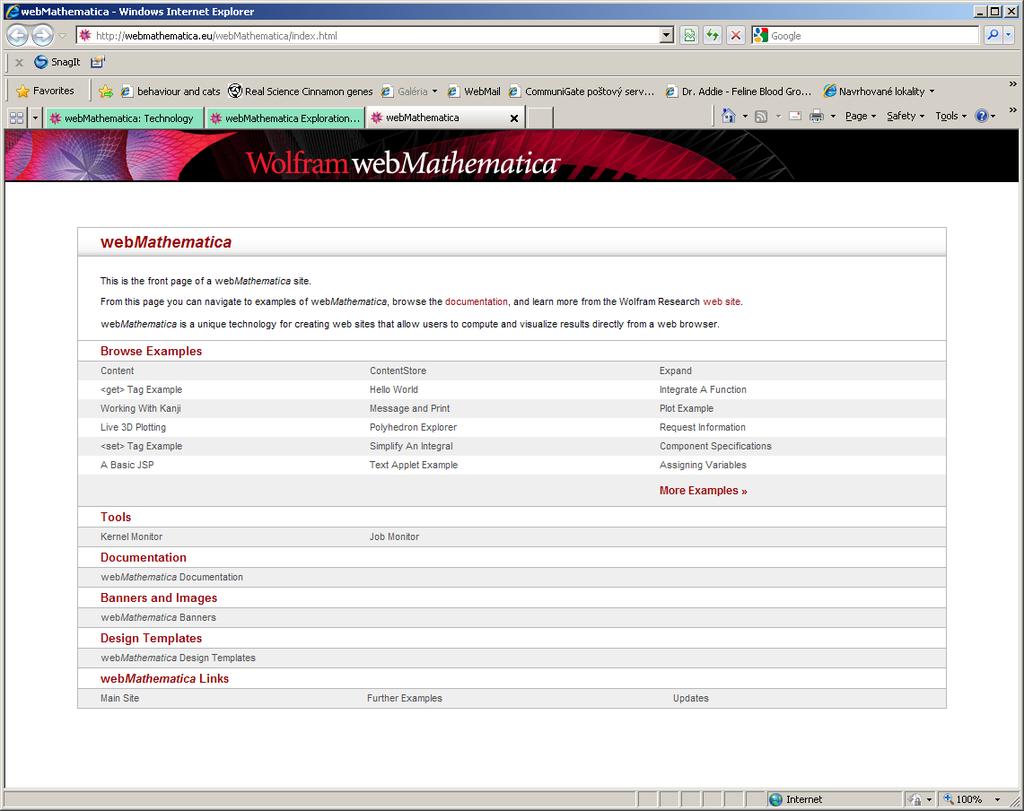1024x811 pixels.
Task: Click the browser Back arrow button
Action: click(18, 35)
